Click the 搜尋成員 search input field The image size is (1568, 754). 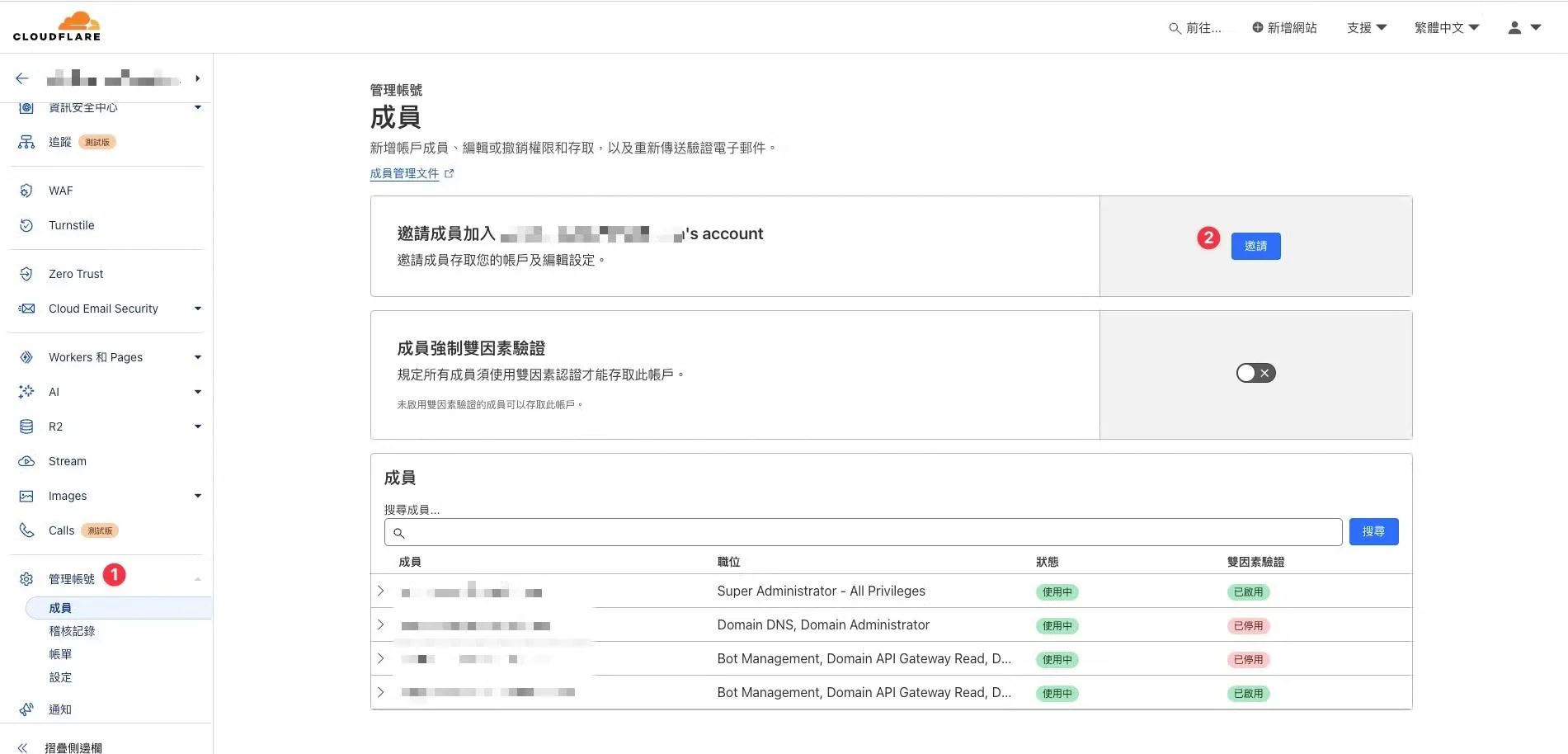pos(863,532)
